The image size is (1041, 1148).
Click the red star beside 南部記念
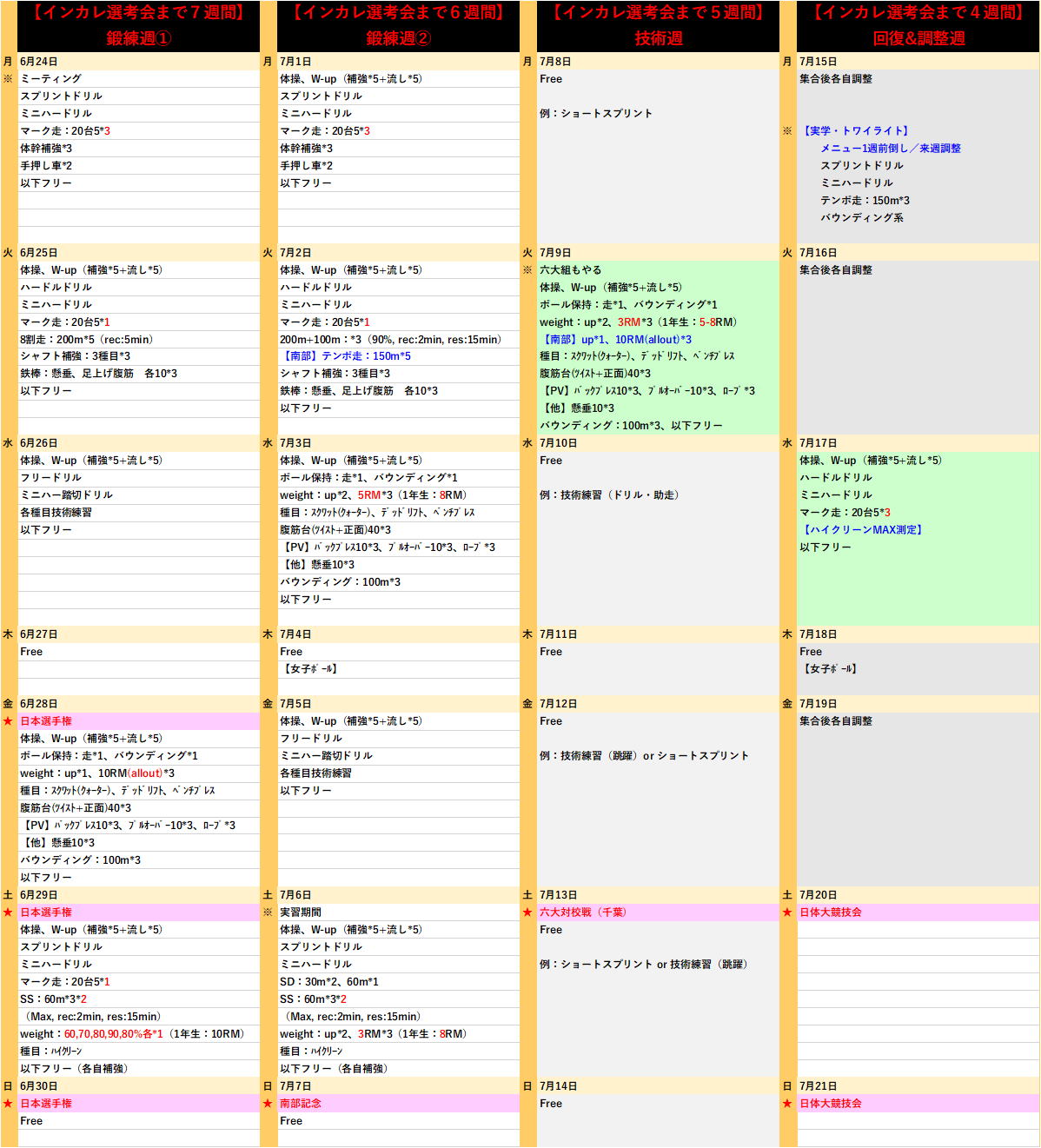[268, 1104]
